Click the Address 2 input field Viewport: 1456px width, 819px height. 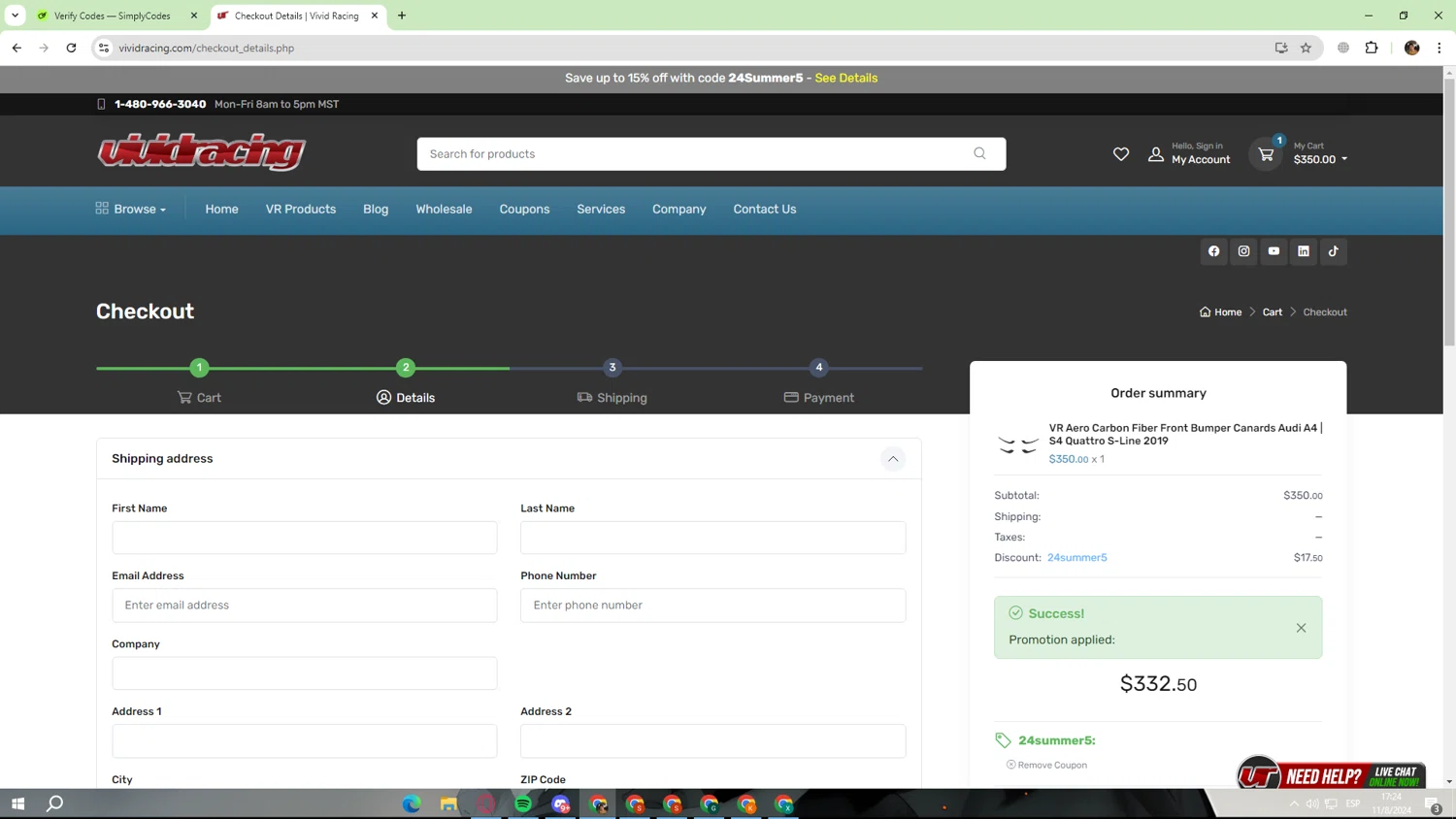(713, 741)
